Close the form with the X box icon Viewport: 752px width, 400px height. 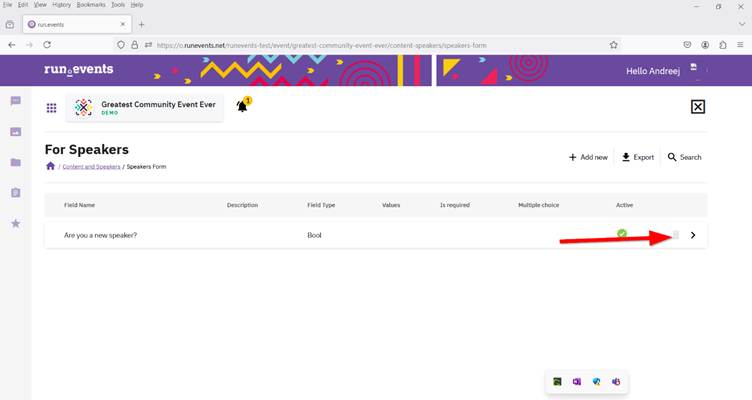point(698,107)
